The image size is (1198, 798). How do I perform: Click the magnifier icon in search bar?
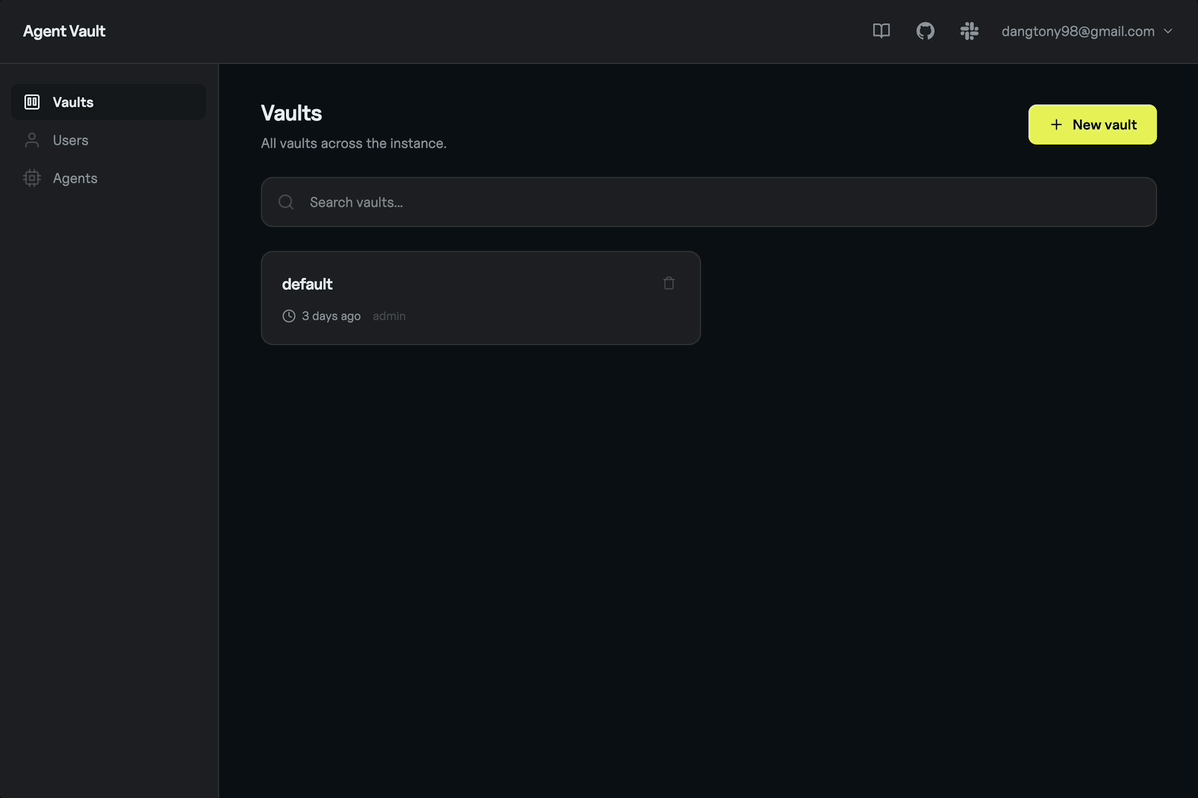tap(286, 202)
